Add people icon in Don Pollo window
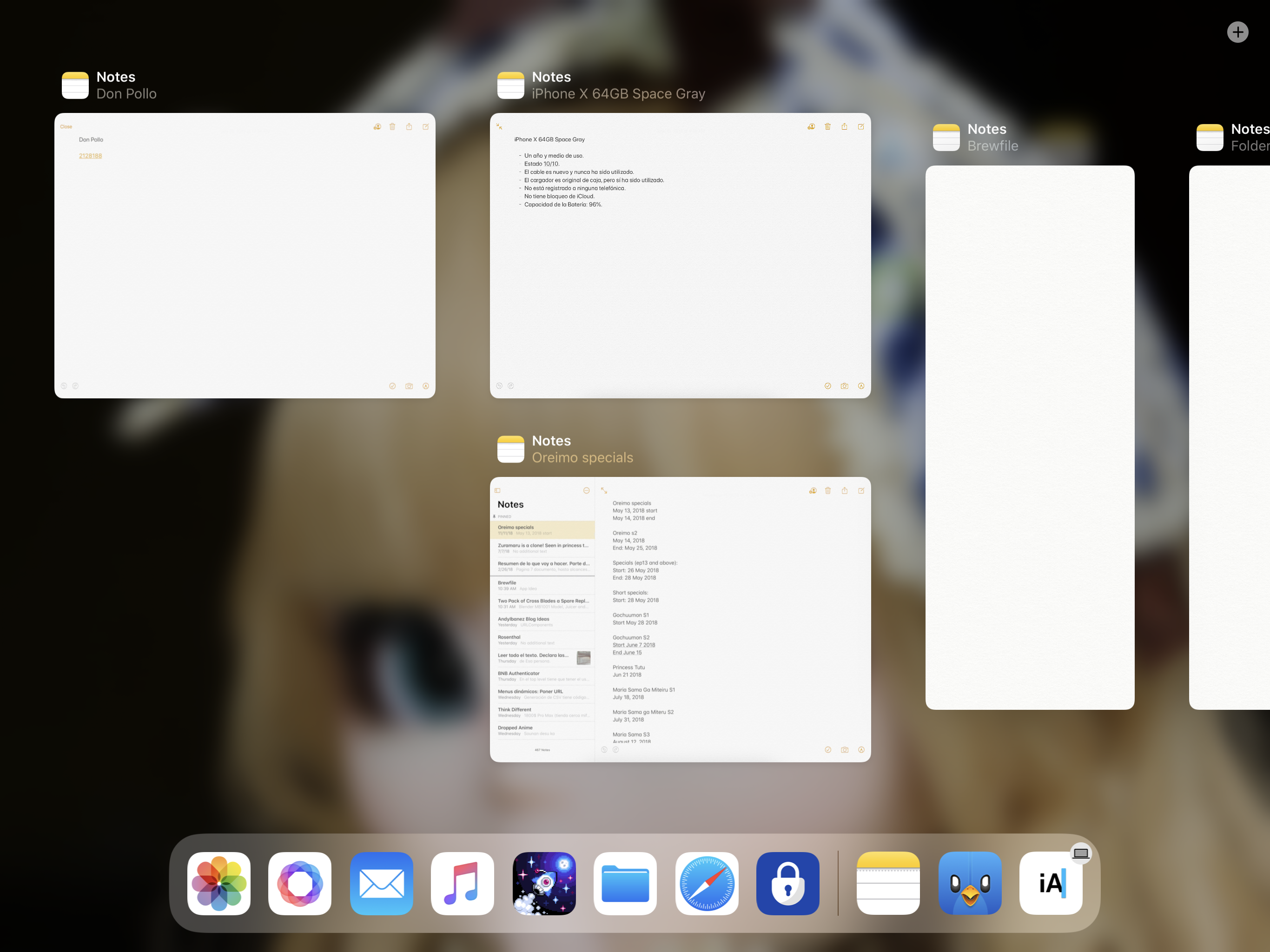 coord(377,127)
